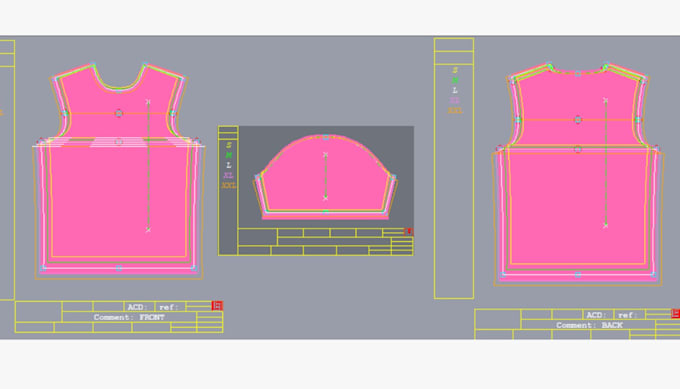Screen dimensions: 680x389
Task: Select grain line on BACK piece
Action: point(605,163)
